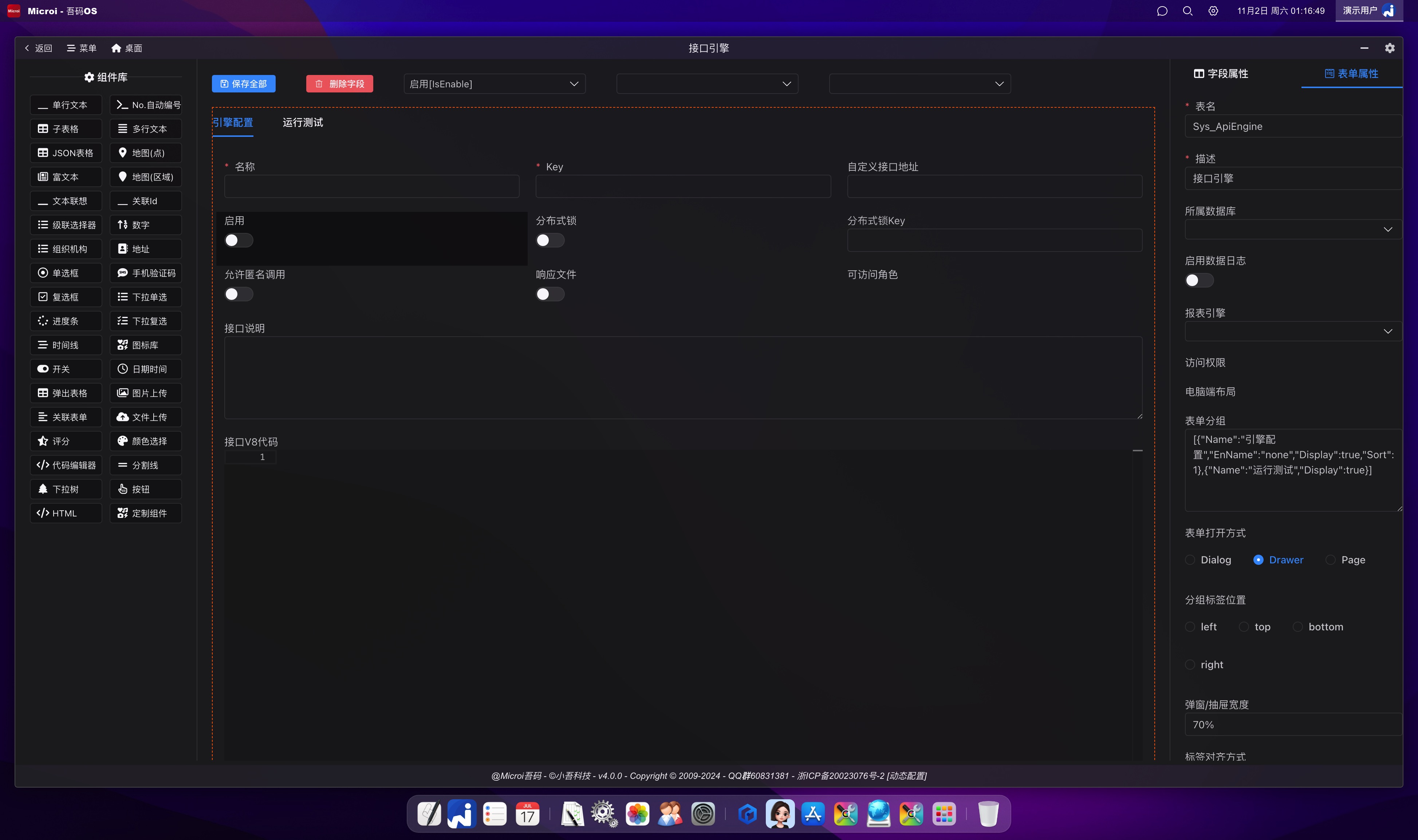Pick the 下拉树 tree component
This screenshot has height=840, width=1418.
coord(66,489)
